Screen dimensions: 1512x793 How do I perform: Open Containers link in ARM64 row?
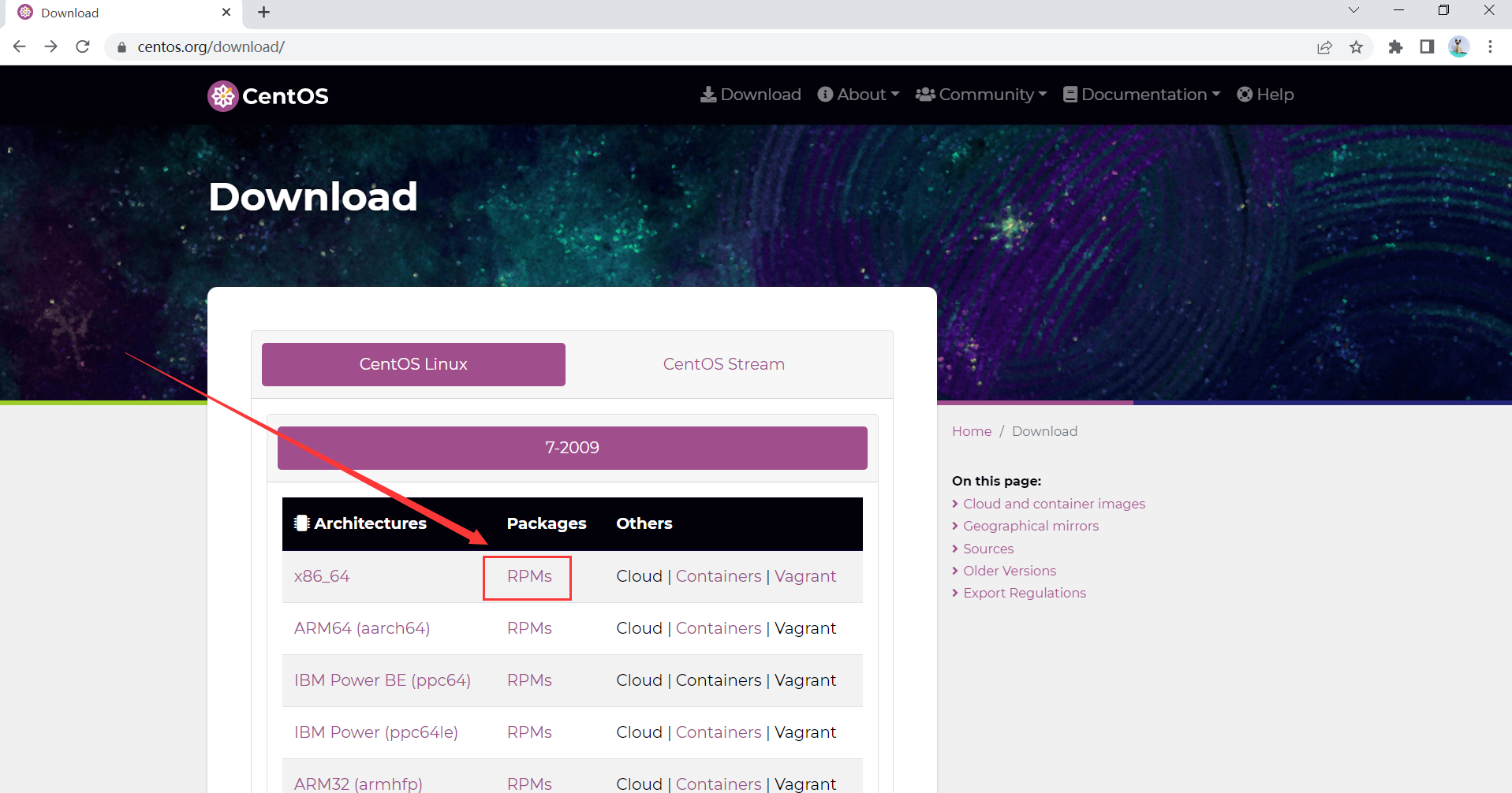[x=719, y=628]
